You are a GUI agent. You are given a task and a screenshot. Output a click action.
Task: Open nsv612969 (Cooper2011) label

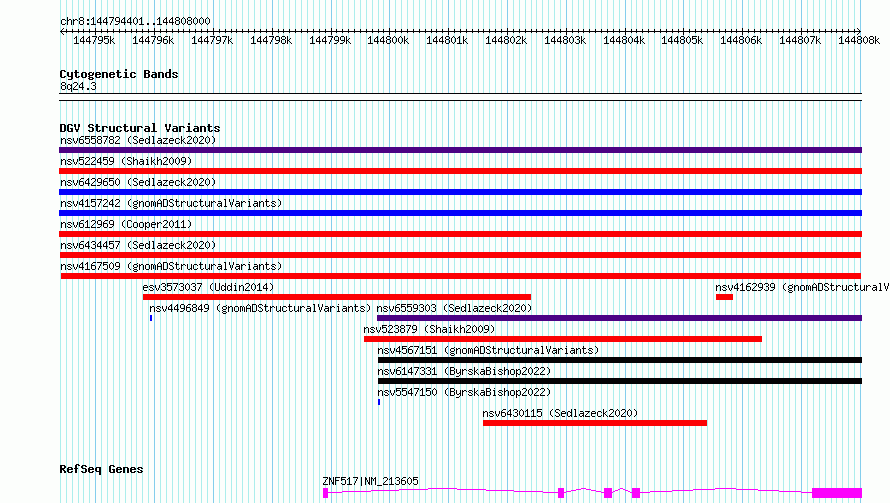(126, 224)
